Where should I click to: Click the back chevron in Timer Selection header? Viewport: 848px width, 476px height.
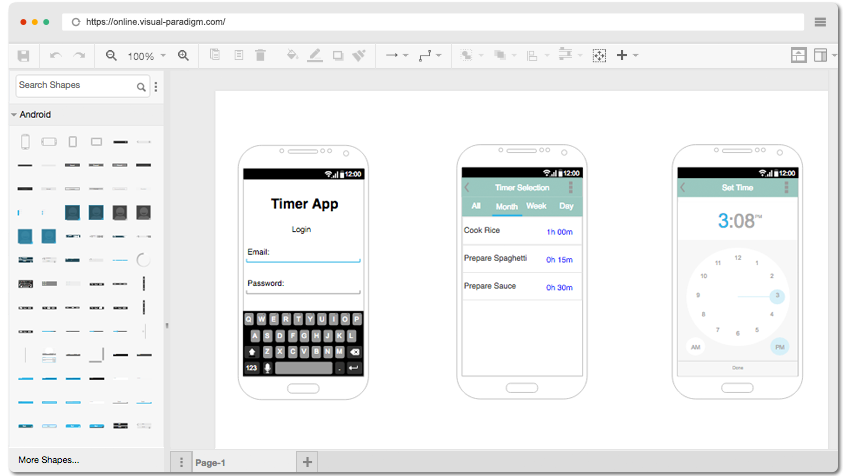(467, 187)
